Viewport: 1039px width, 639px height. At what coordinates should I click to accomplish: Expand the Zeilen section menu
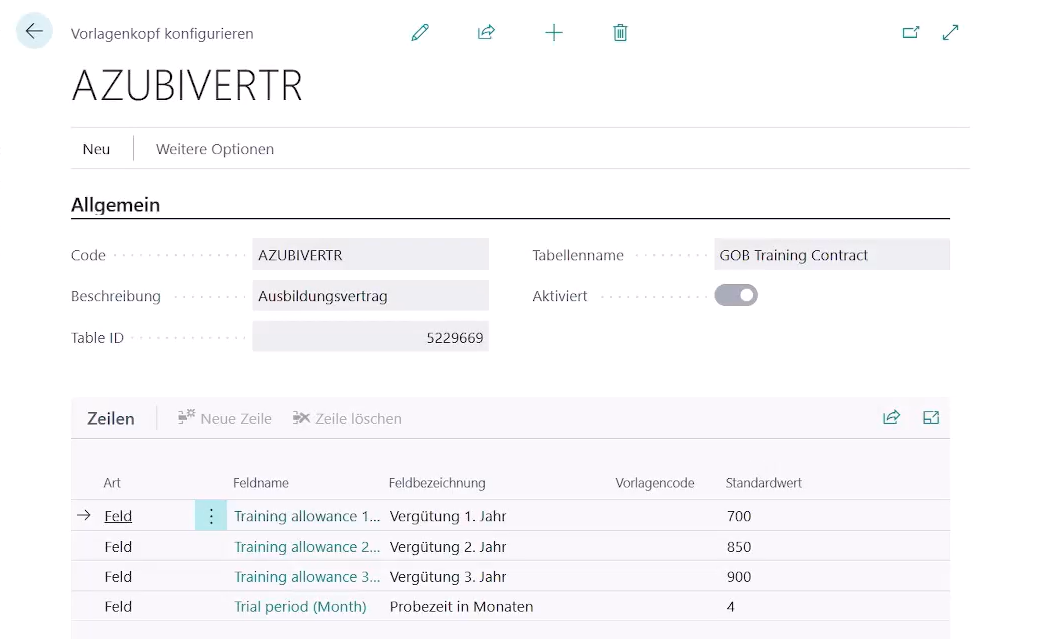pyautogui.click(x=111, y=419)
